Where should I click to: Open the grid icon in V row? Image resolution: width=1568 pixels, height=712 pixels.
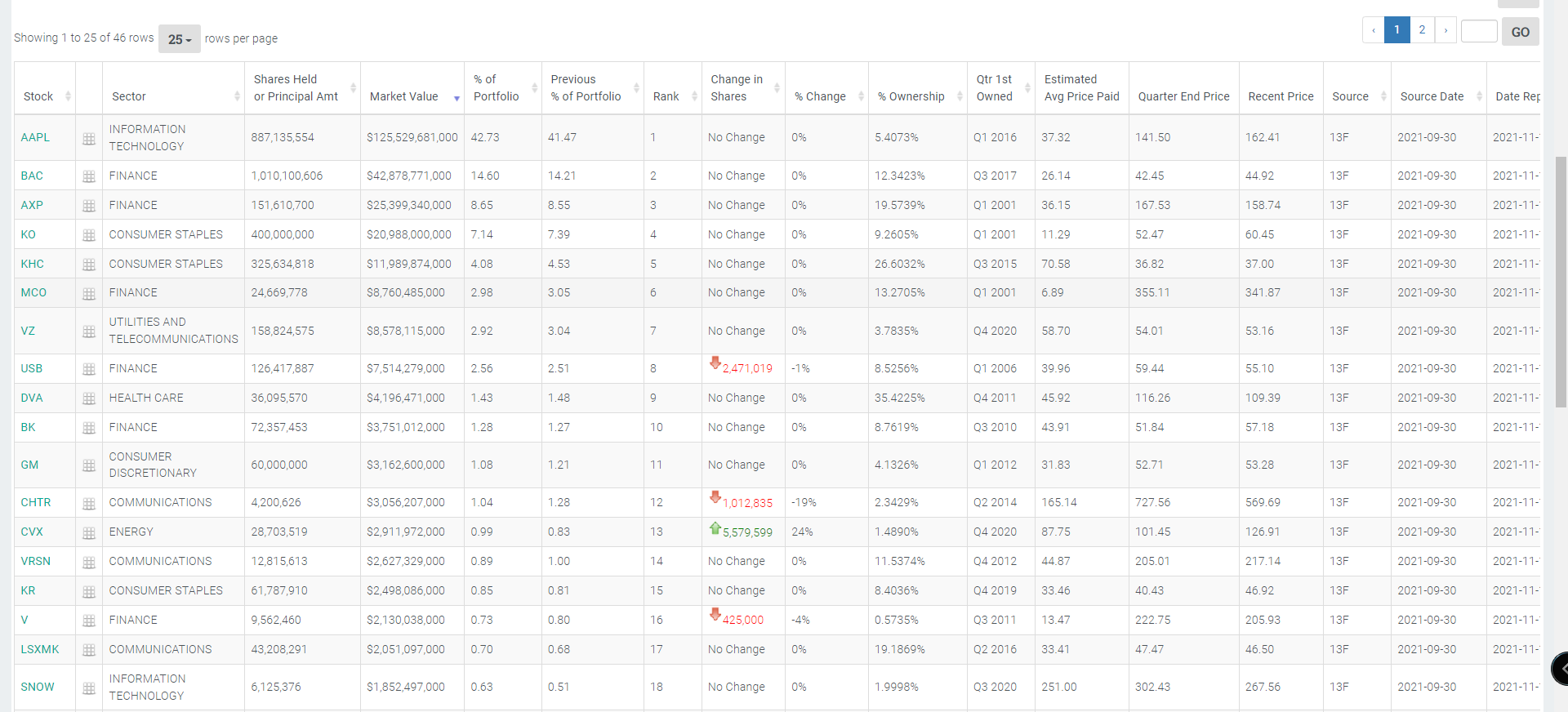coord(89,621)
